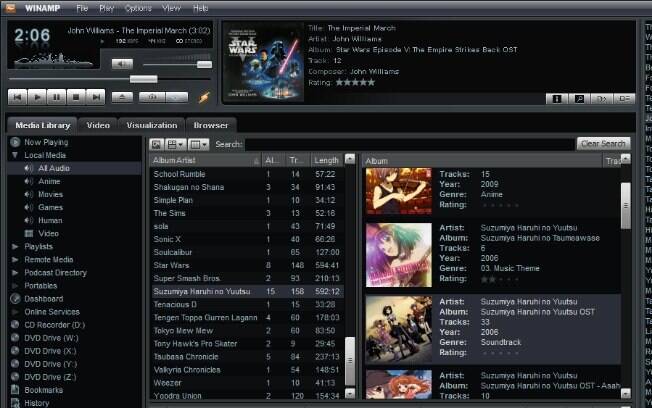Click the album pane scroll down arrow
The width and height of the screenshot is (652, 408).
(x=625, y=393)
